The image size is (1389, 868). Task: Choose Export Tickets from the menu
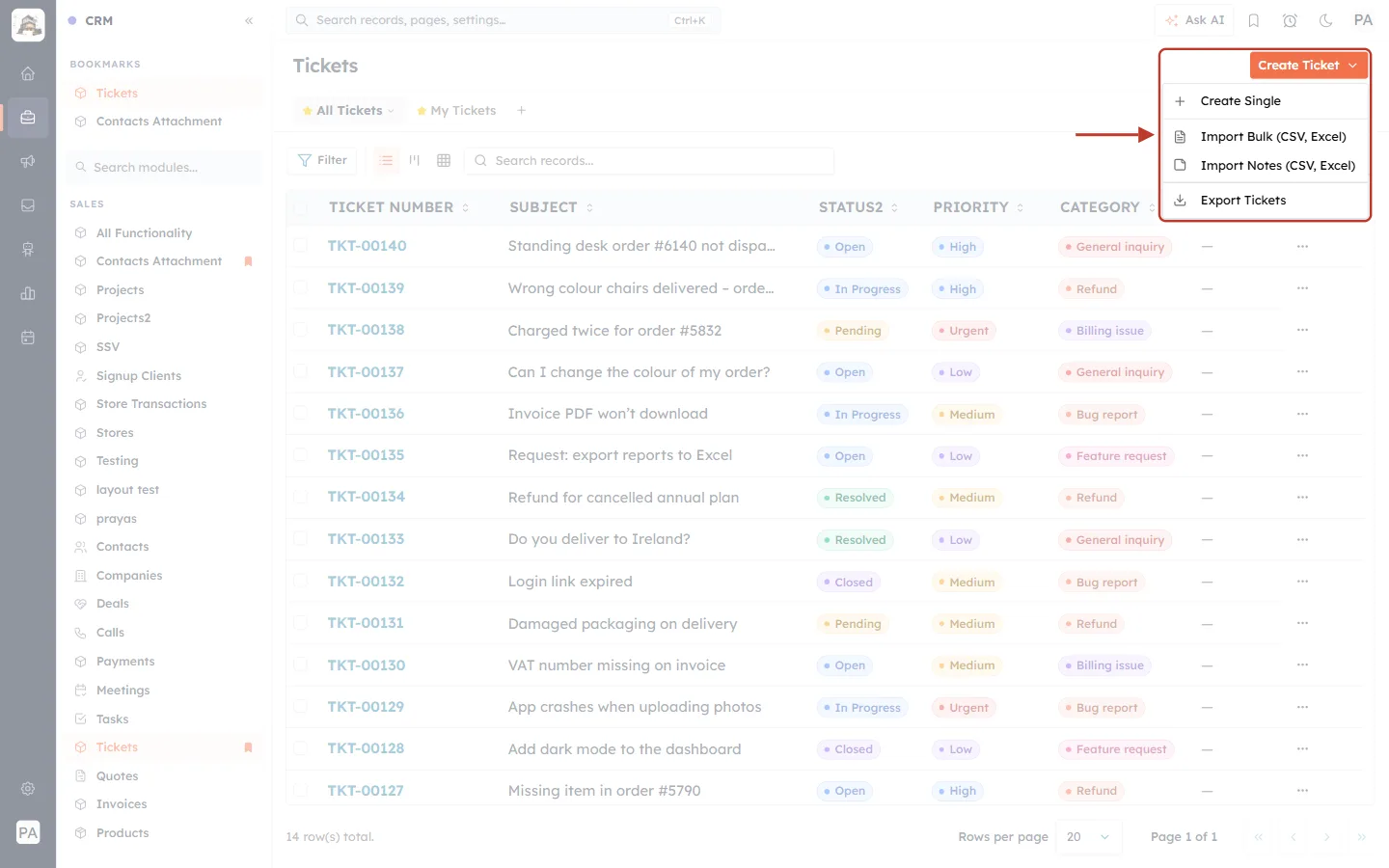point(1266,200)
